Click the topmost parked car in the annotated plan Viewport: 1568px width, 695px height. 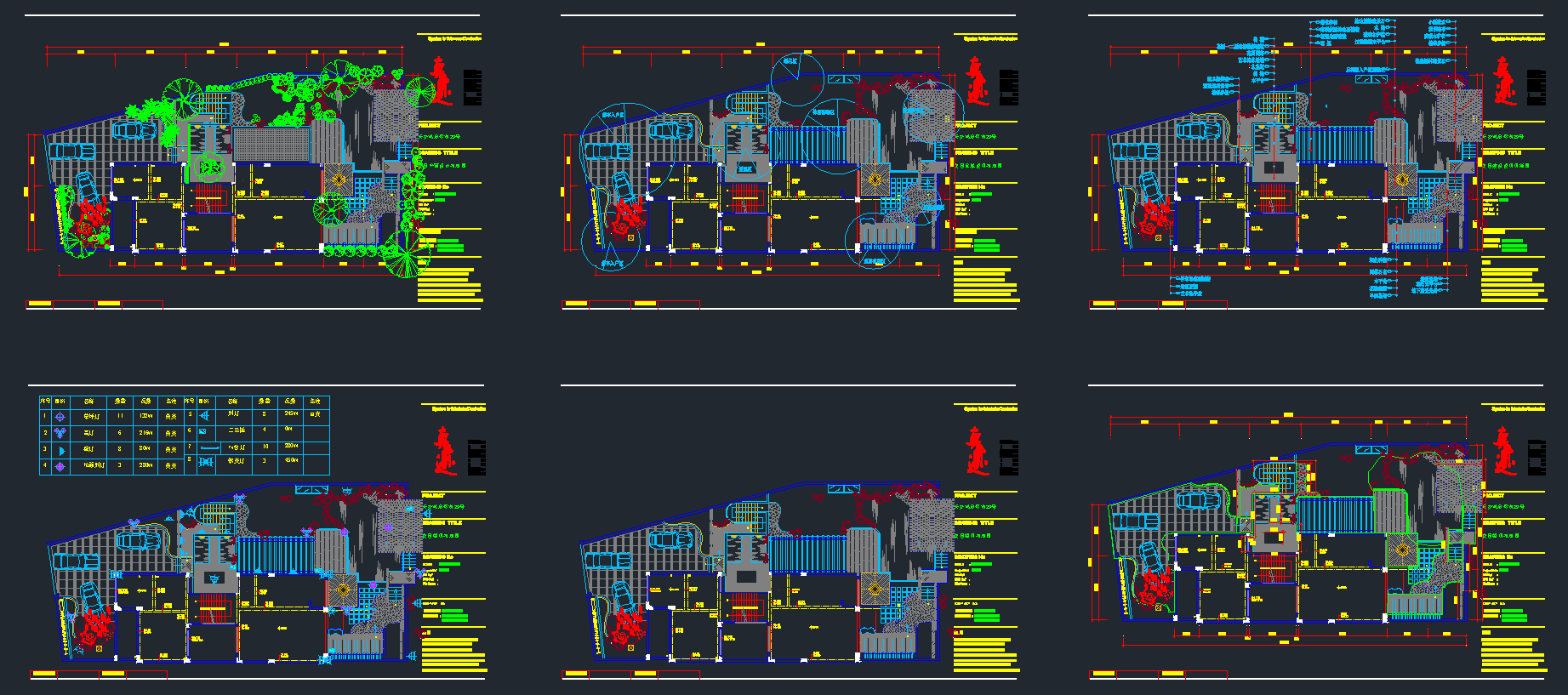pyautogui.click(x=1198, y=130)
